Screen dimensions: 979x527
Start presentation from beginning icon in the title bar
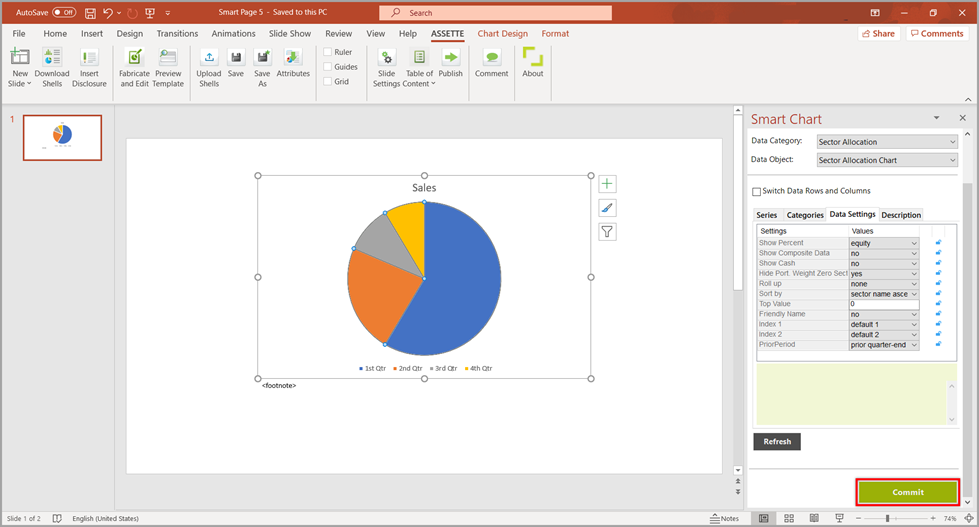[x=150, y=12]
